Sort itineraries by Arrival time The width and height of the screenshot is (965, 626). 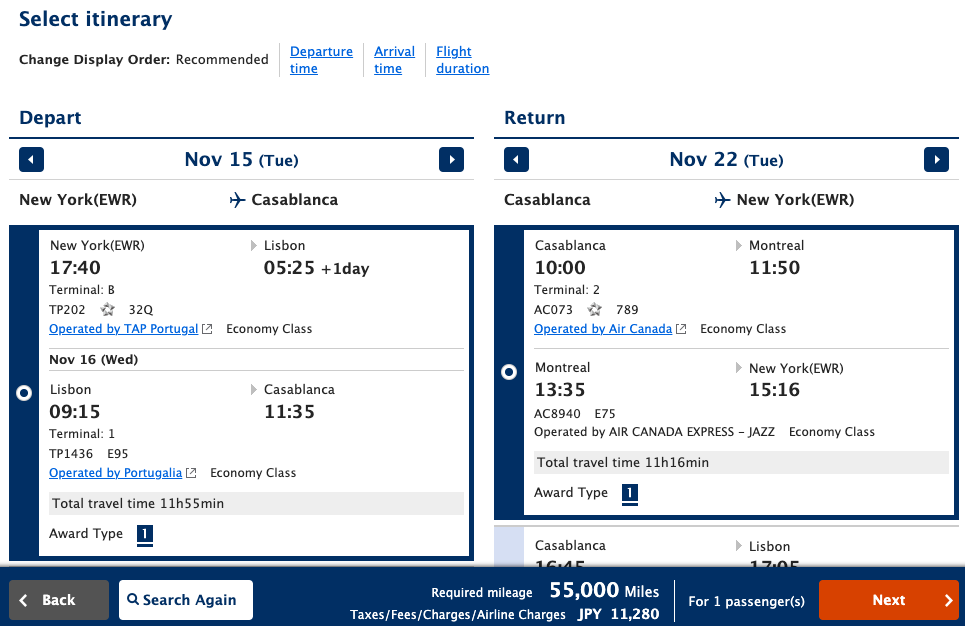[394, 60]
